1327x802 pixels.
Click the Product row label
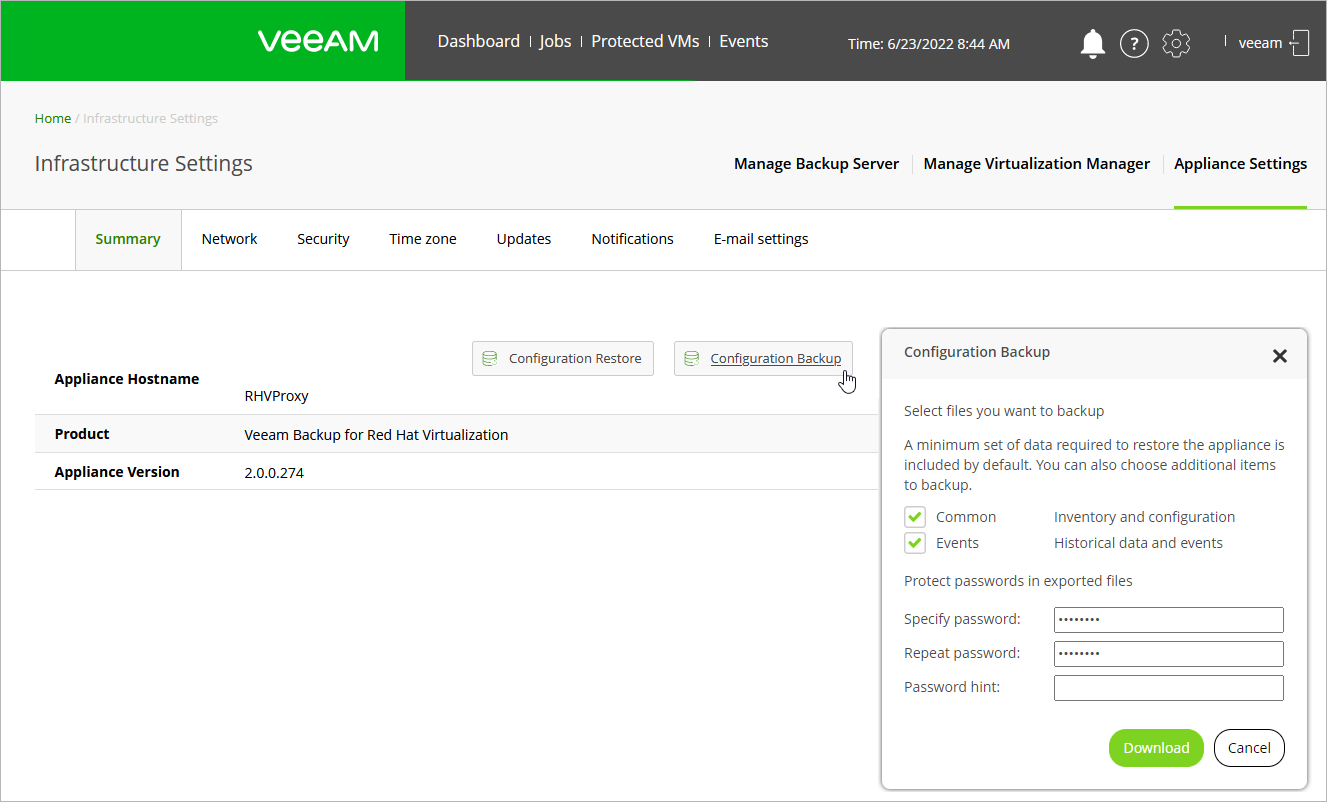pos(82,434)
